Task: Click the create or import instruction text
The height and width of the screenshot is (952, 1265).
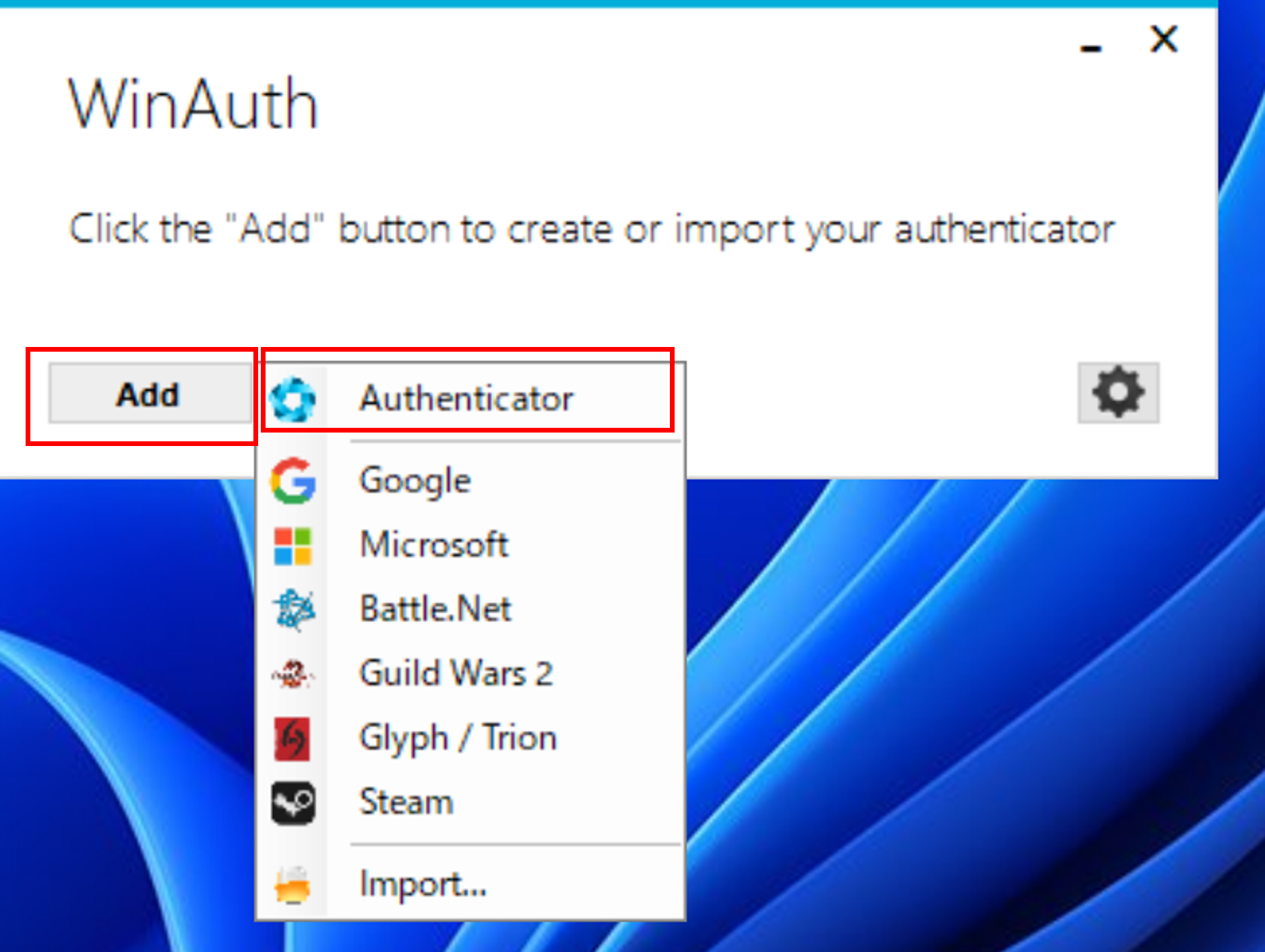Action: click(592, 229)
